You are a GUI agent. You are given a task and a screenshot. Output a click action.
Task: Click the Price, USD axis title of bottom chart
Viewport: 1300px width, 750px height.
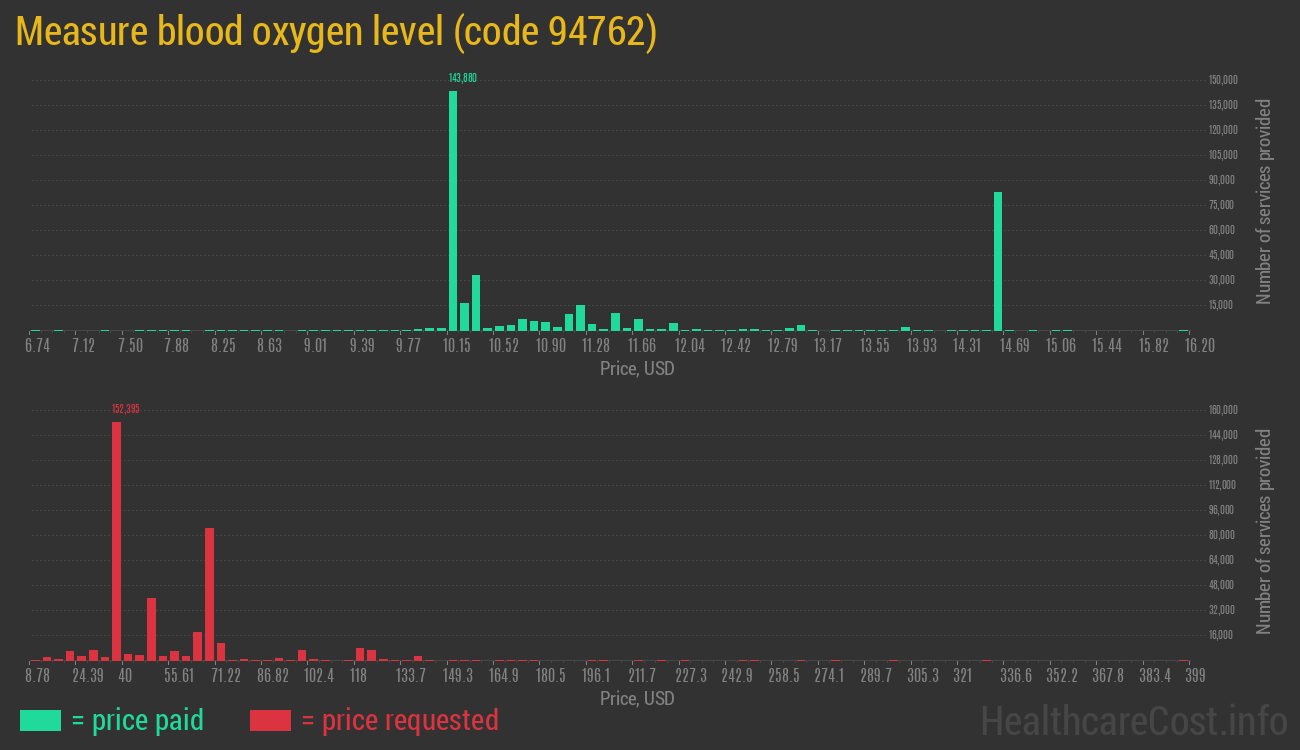[636, 699]
